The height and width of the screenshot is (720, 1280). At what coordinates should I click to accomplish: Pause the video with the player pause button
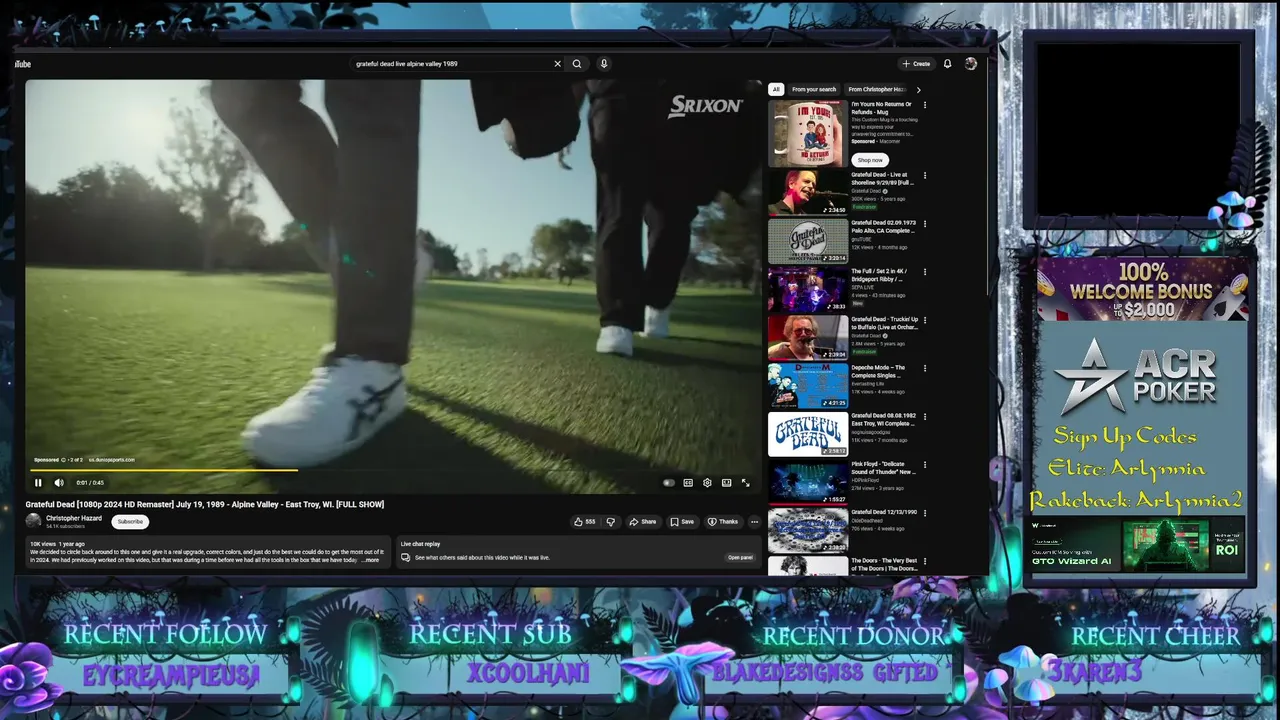38,483
